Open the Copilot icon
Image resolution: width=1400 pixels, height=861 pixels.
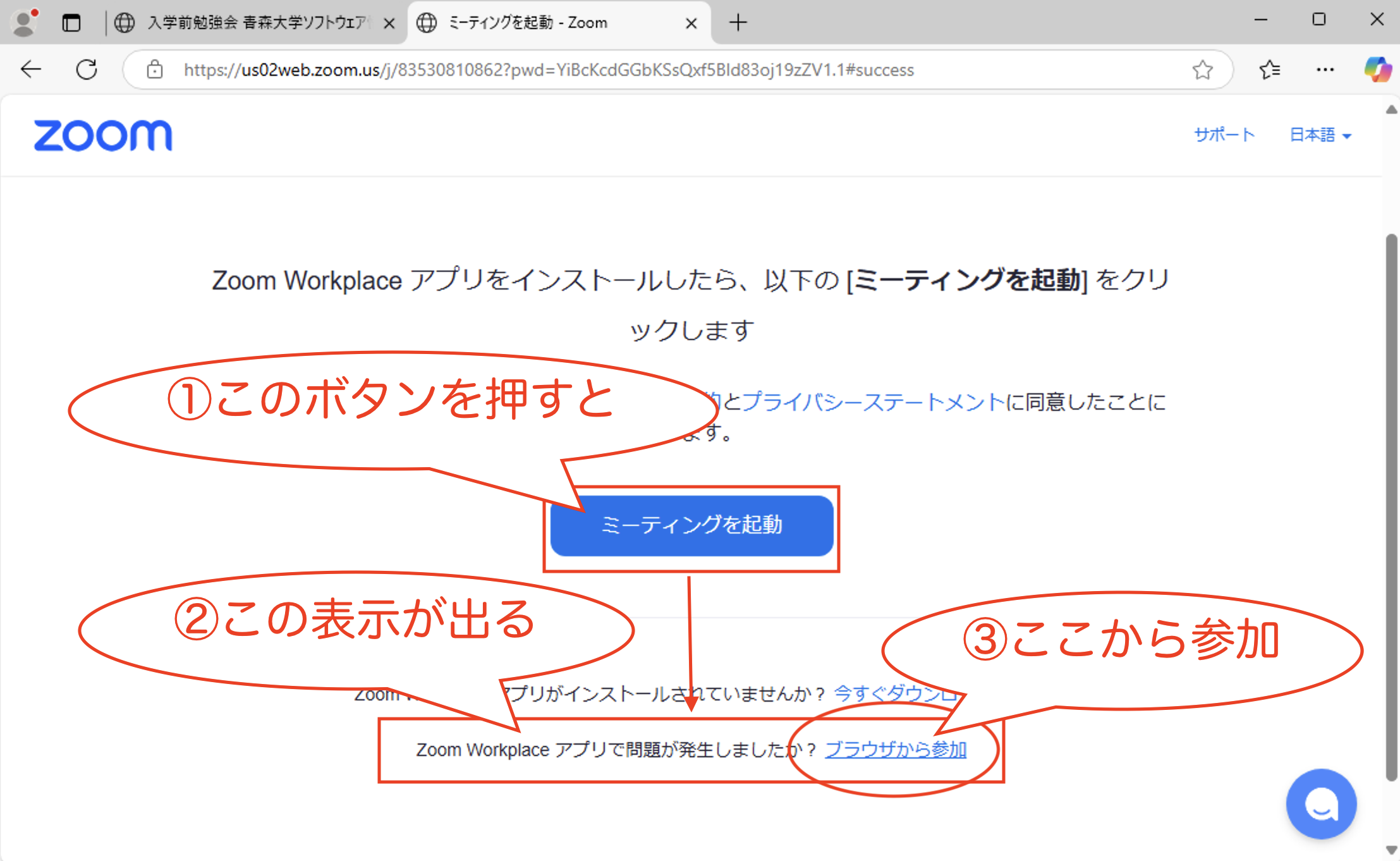[1377, 69]
